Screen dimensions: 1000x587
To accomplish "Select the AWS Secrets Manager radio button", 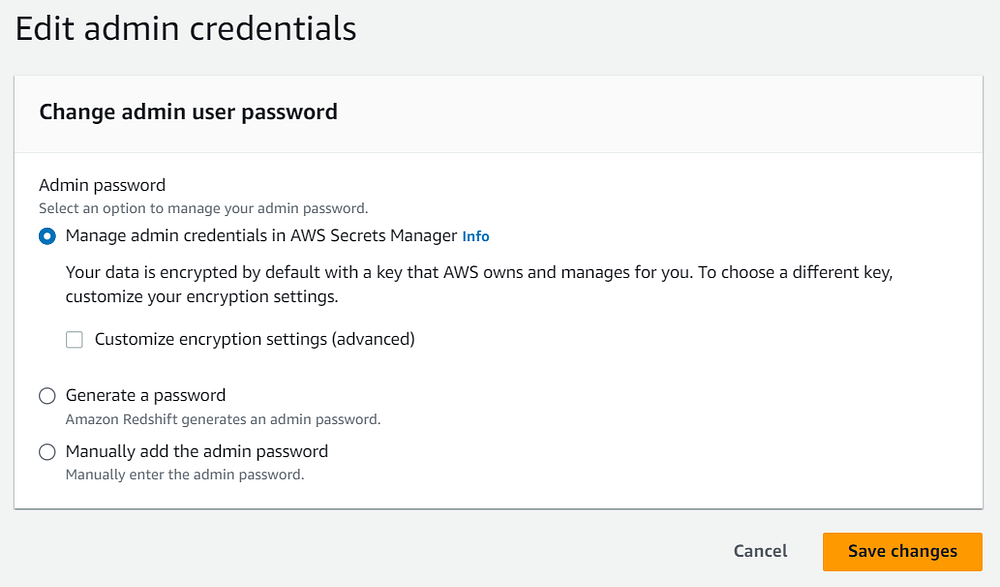I will (47, 237).
